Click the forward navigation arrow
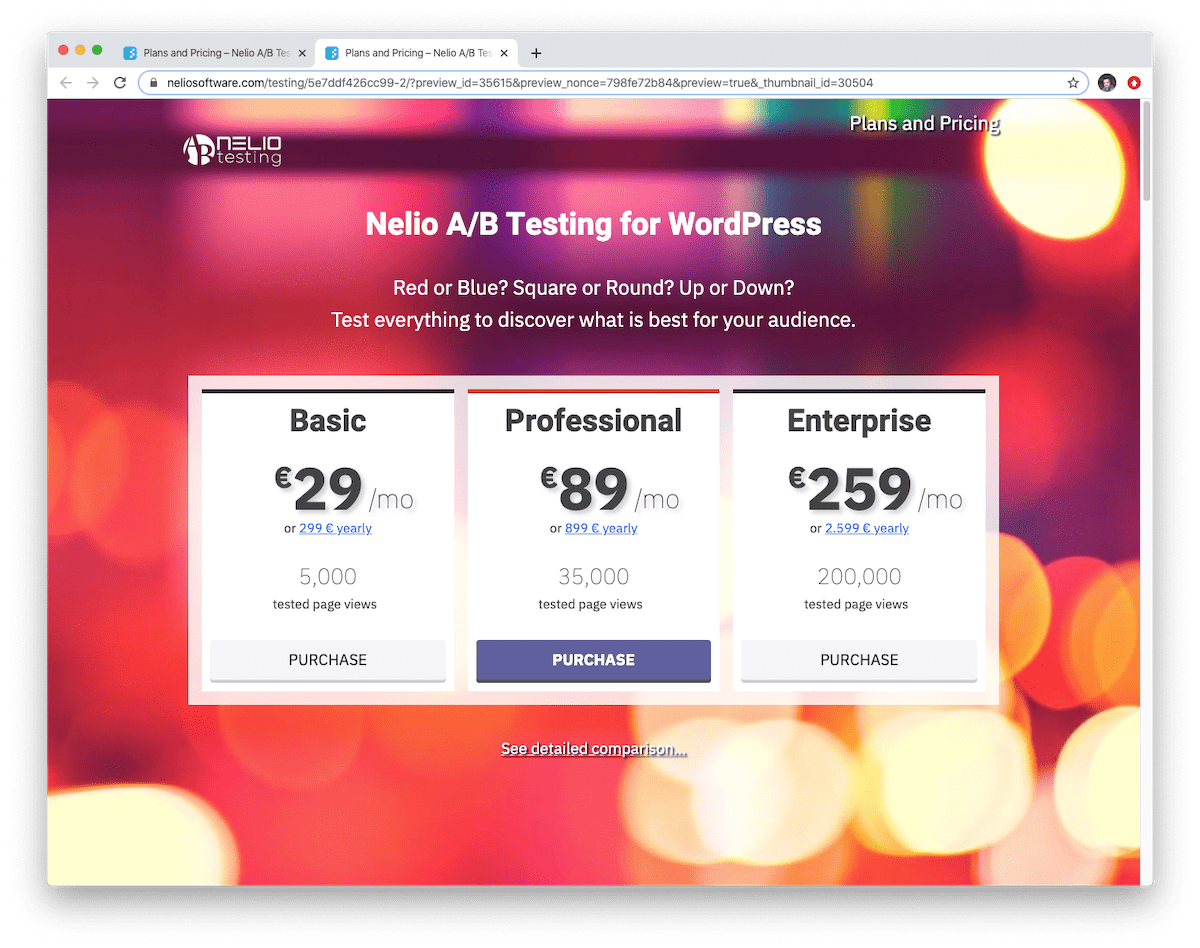This screenshot has height=948, width=1200. coord(92,83)
